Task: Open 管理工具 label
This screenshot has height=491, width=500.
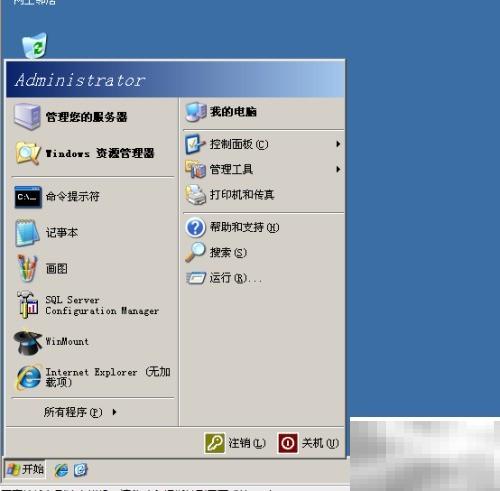Action: click(x=231, y=169)
